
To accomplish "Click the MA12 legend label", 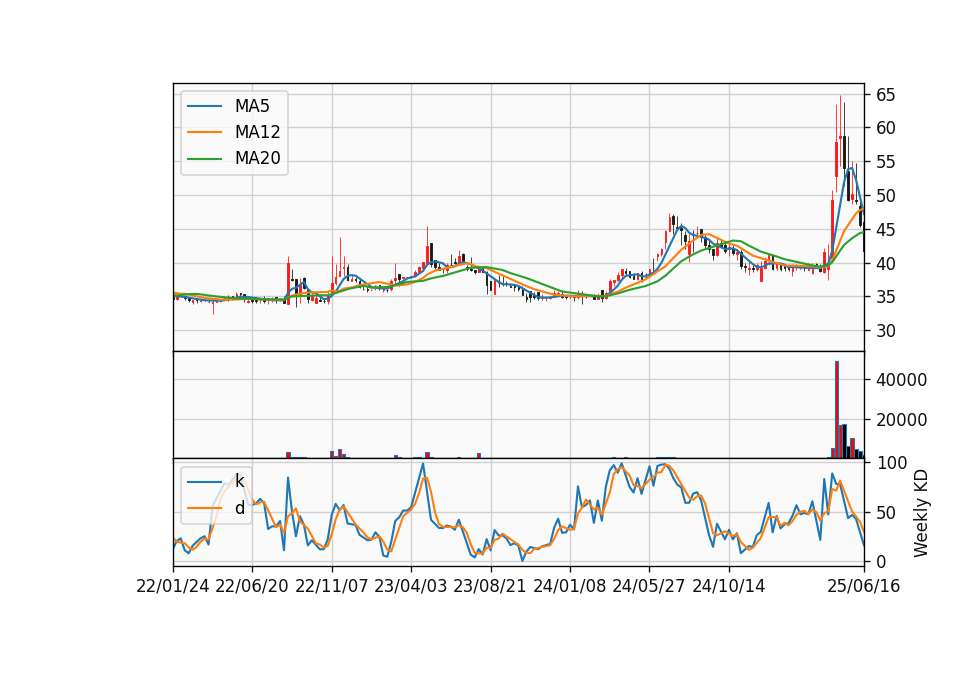I will pos(257,132).
